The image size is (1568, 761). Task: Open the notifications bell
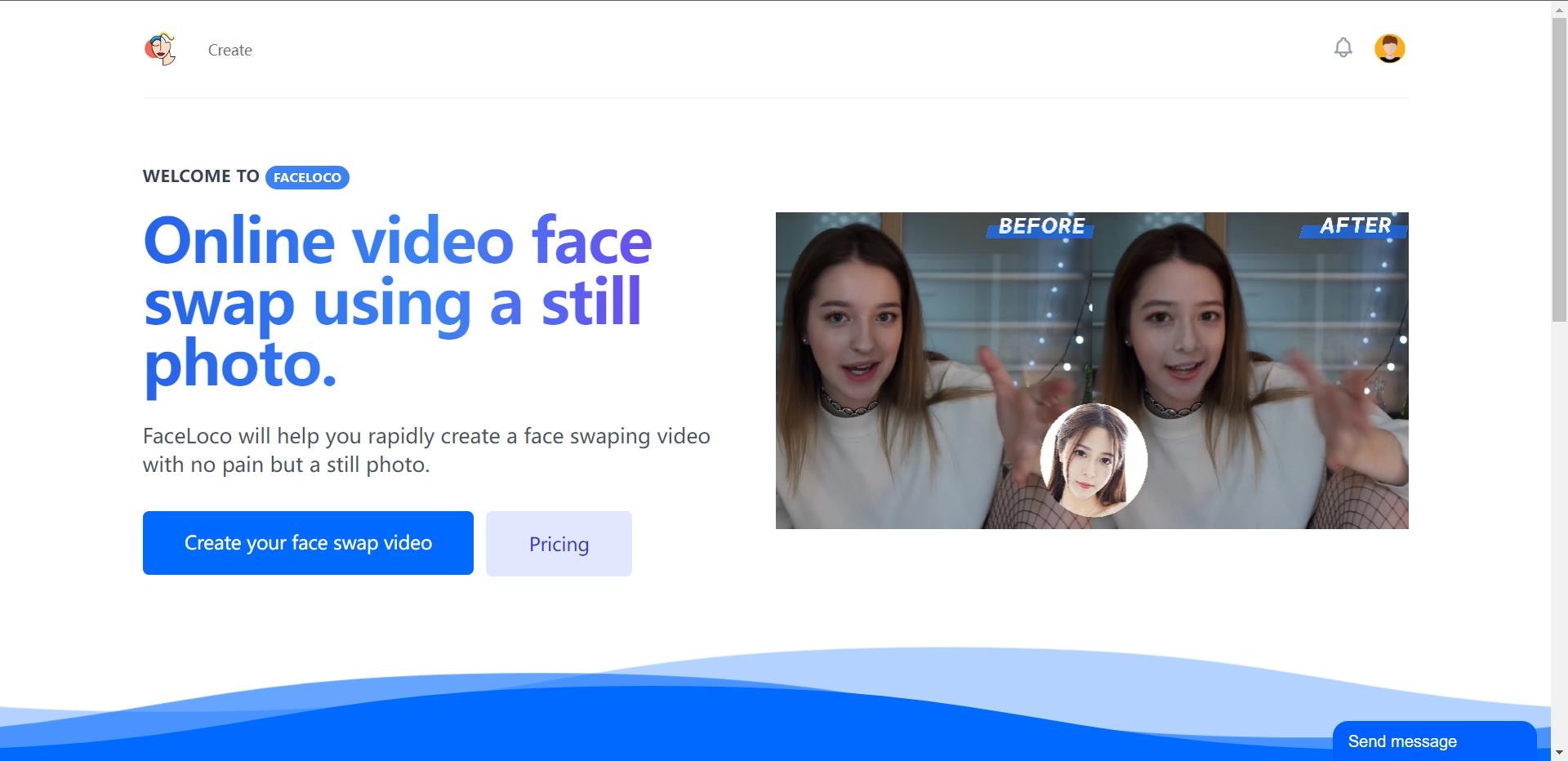pyautogui.click(x=1343, y=48)
